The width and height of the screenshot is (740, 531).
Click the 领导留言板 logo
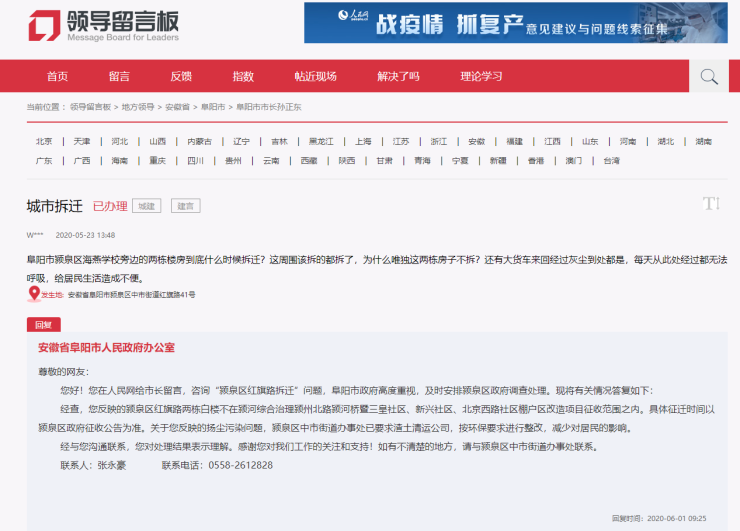tap(104, 25)
